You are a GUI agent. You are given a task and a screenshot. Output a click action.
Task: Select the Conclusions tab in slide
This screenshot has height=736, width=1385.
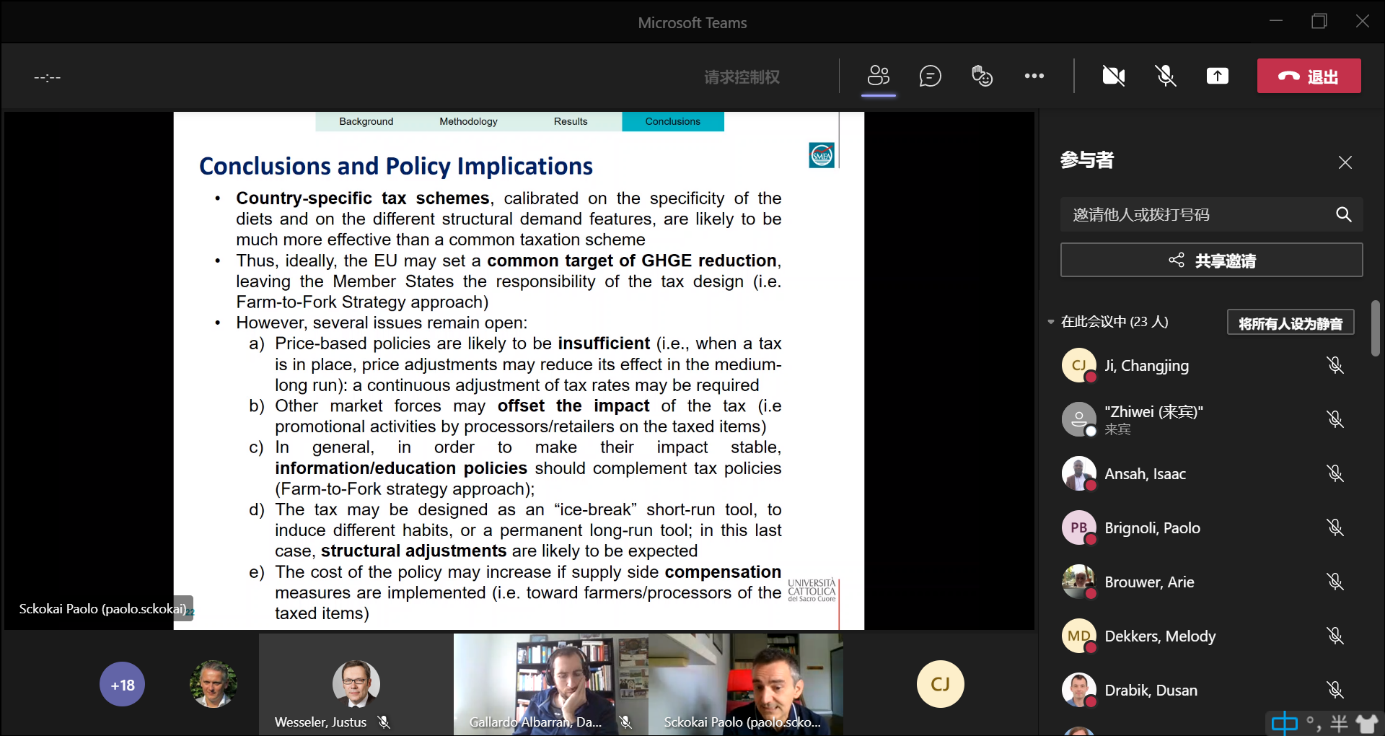point(672,121)
